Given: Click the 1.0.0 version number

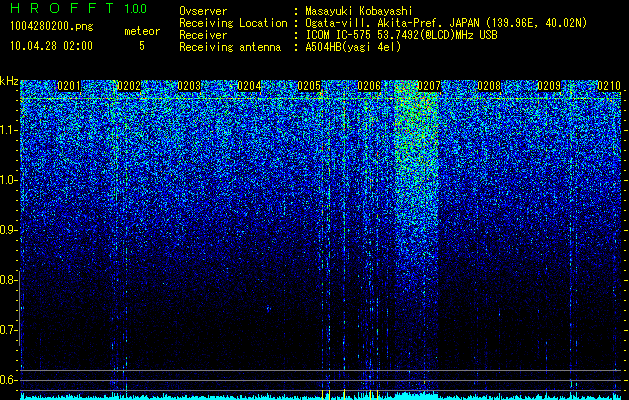Looking at the screenshot, I should point(136,8).
